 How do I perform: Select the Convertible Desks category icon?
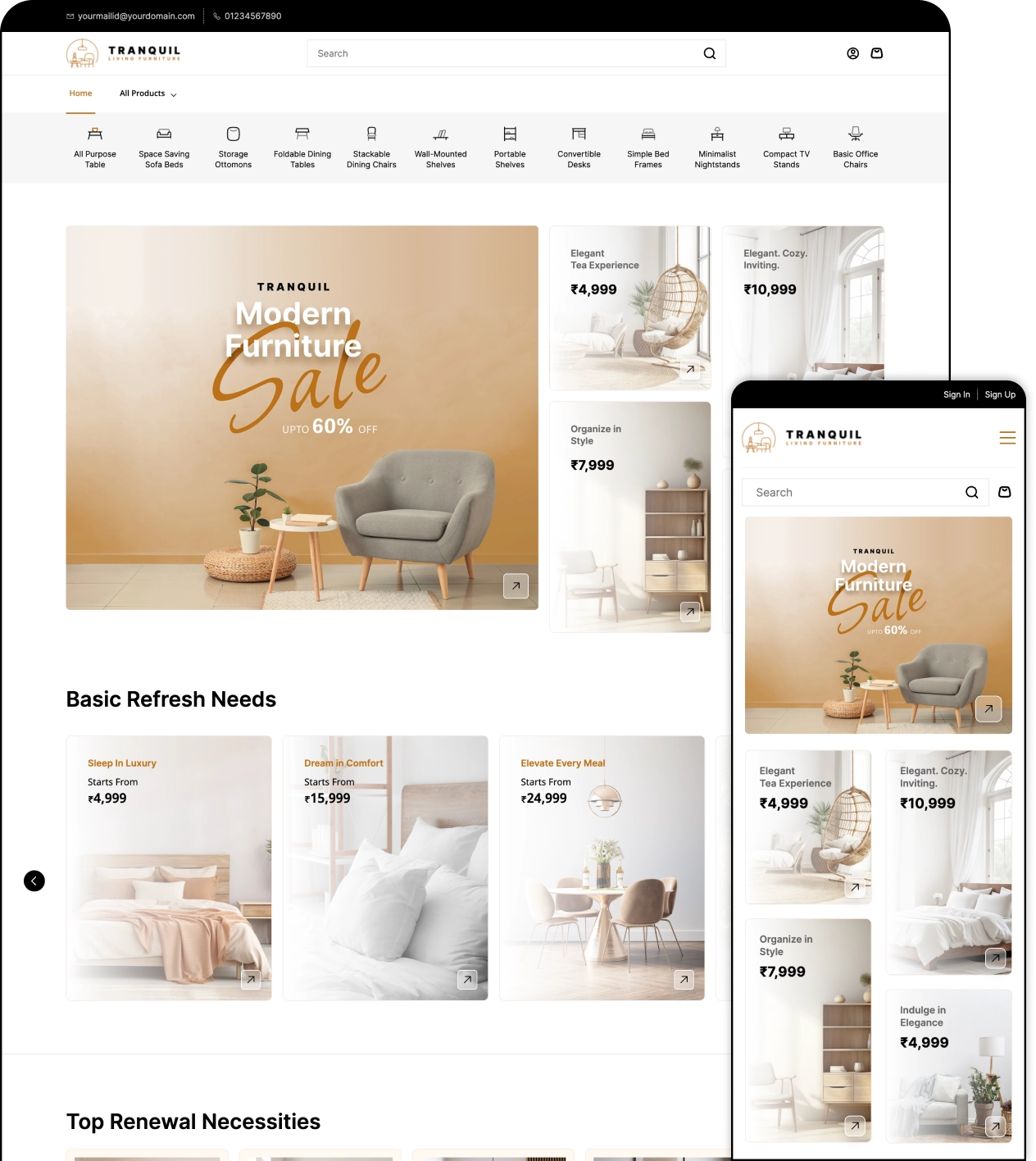[579, 134]
